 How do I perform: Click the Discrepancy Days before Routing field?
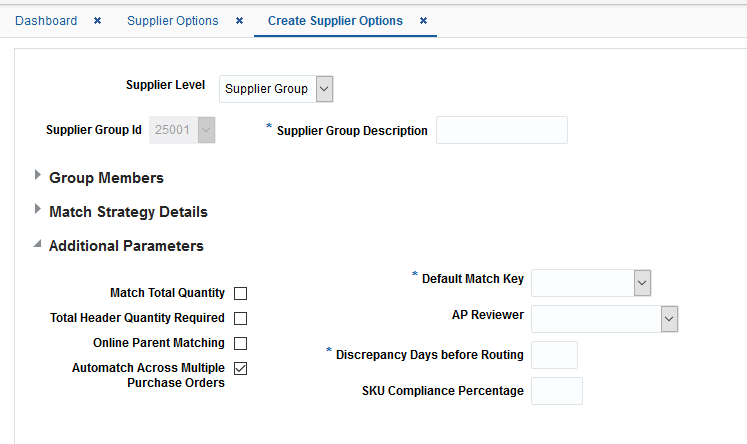[554, 355]
